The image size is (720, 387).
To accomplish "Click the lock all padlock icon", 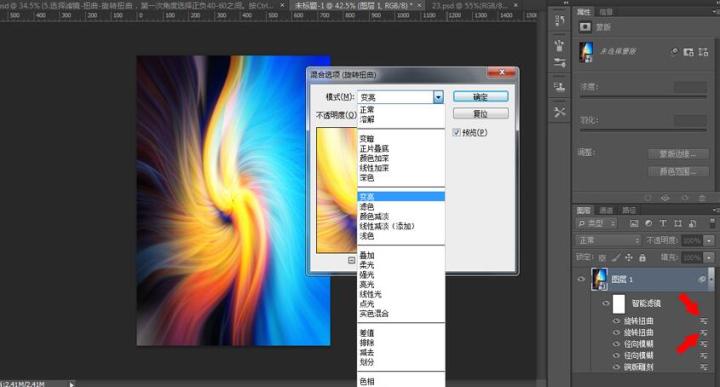I will pos(642,258).
